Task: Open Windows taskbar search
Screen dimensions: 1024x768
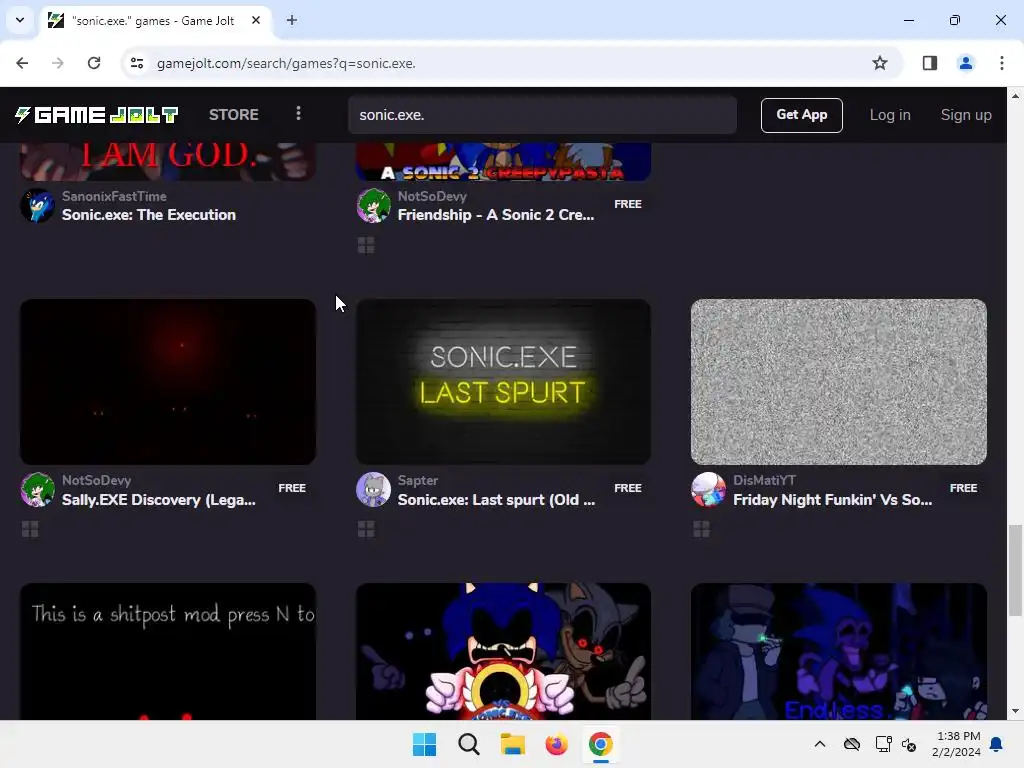Action: point(468,744)
